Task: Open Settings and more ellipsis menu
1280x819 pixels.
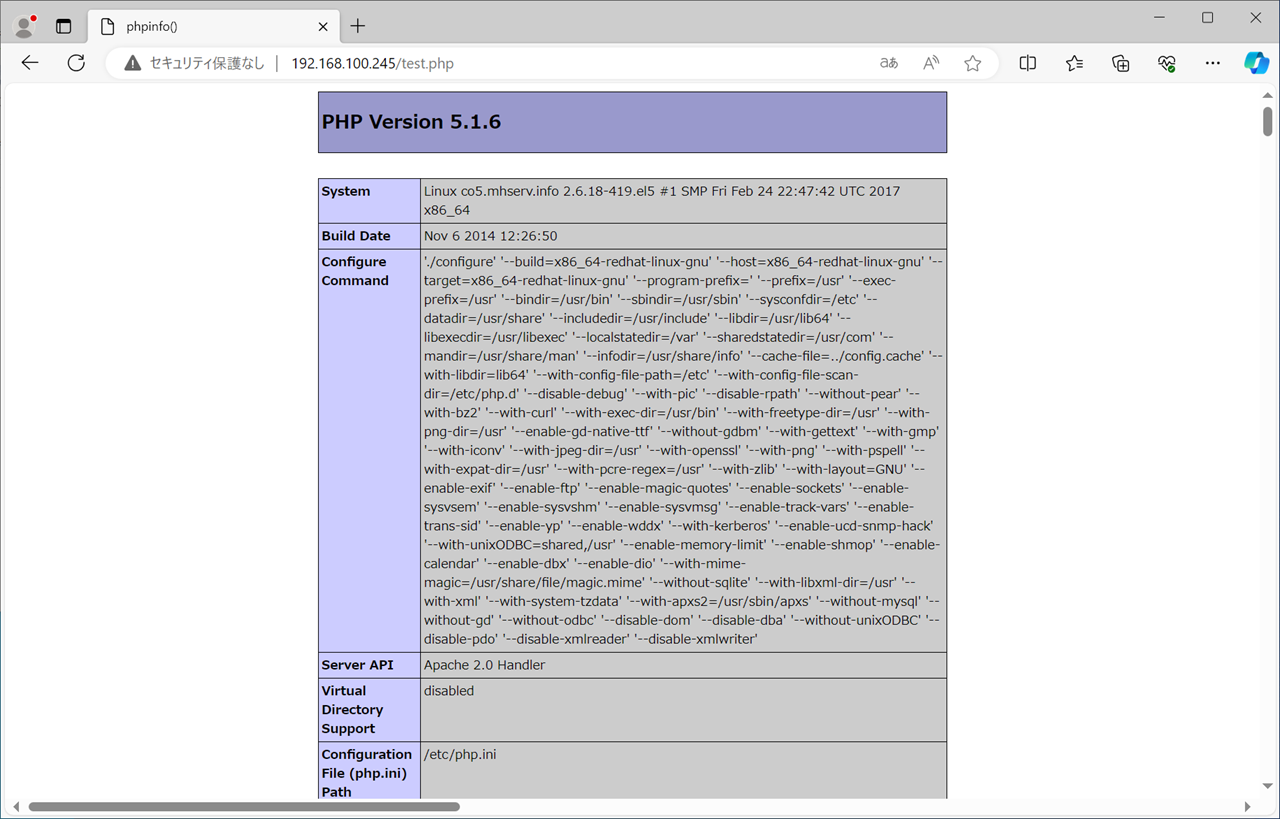Action: point(1212,63)
